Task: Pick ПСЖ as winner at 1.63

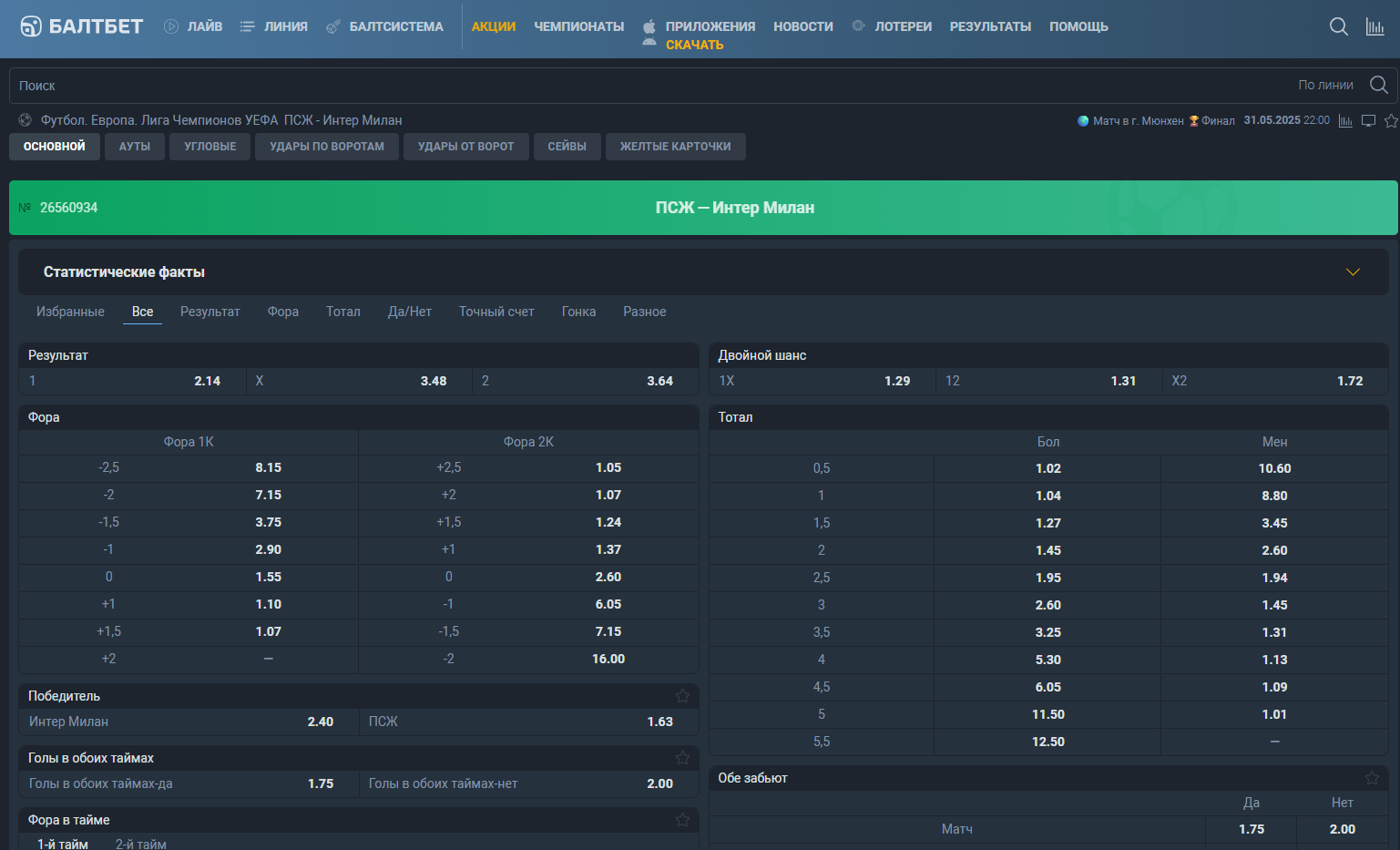Action: coord(528,722)
